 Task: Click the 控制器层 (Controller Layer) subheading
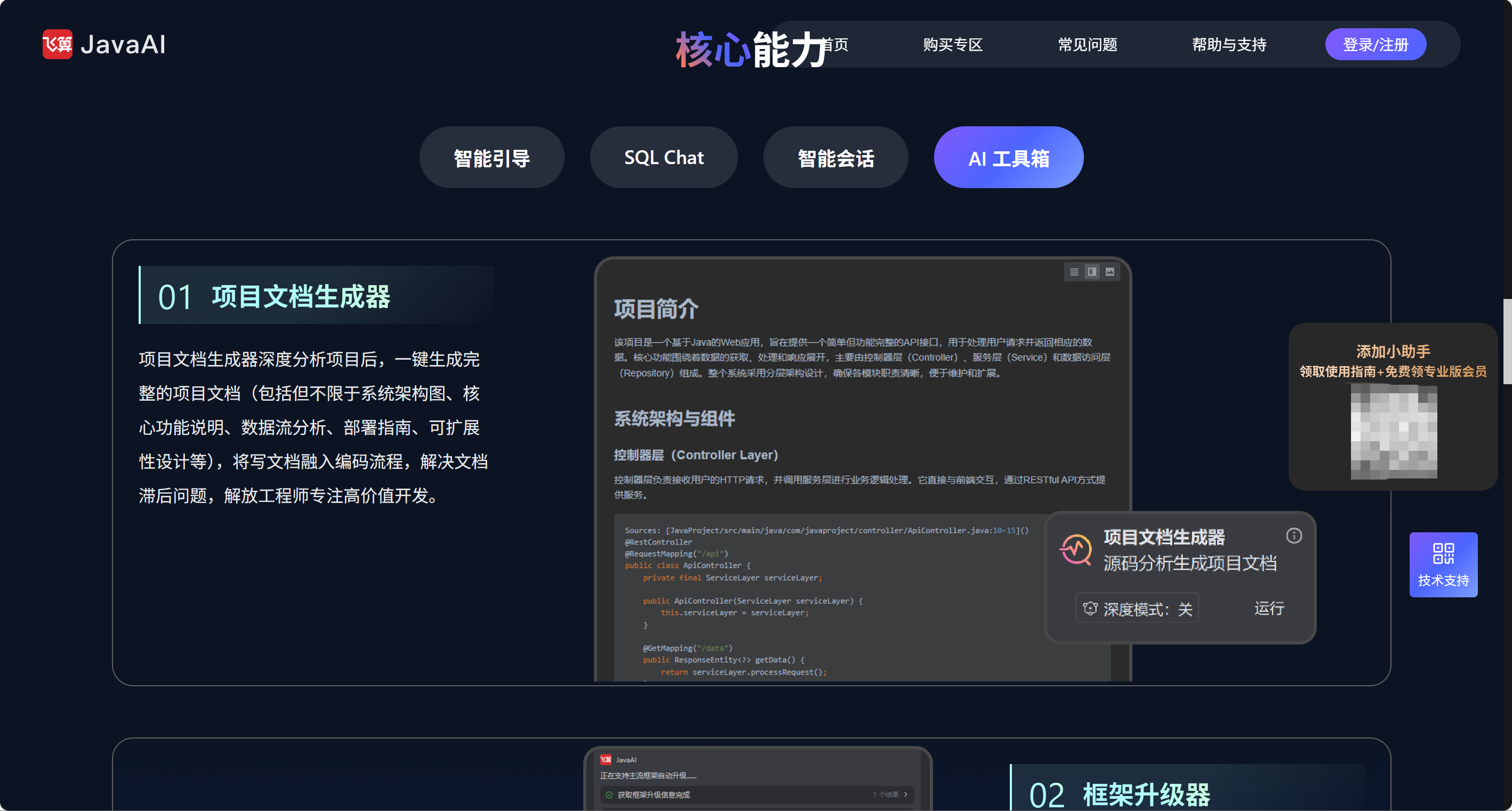pos(696,455)
